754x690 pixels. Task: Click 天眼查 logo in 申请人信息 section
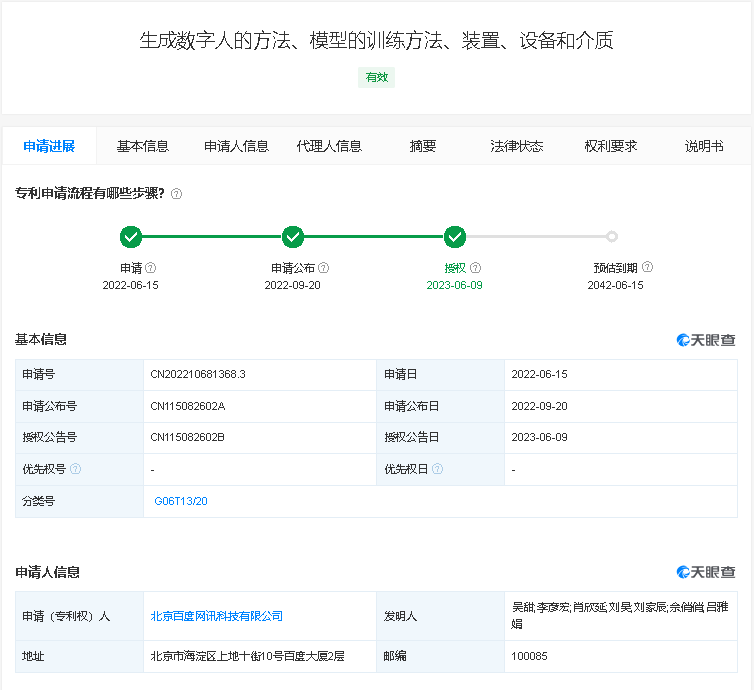[706, 572]
